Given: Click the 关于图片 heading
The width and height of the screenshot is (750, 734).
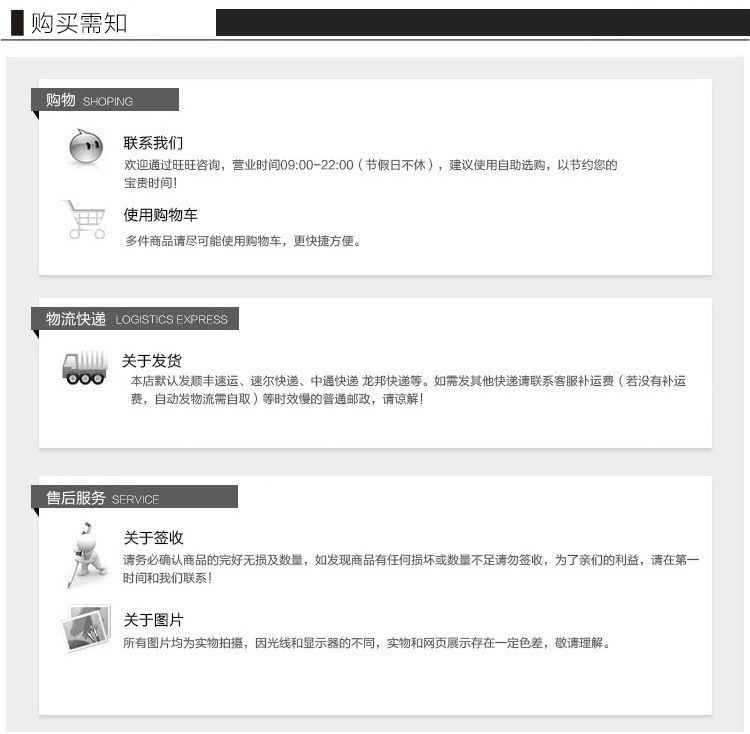Looking at the screenshot, I should [154, 620].
